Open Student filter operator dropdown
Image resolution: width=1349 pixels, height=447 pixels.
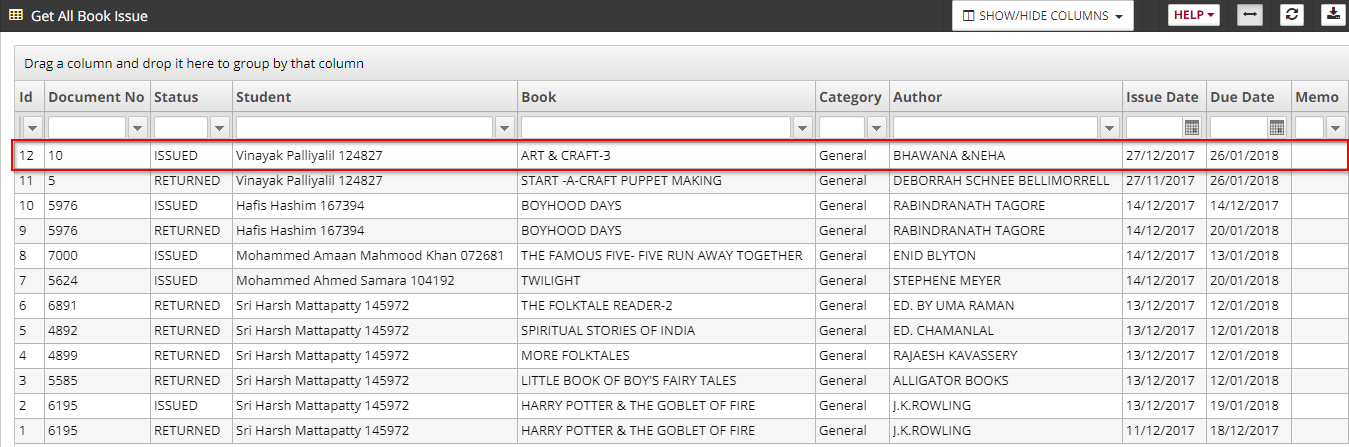(x=505, y=128)
